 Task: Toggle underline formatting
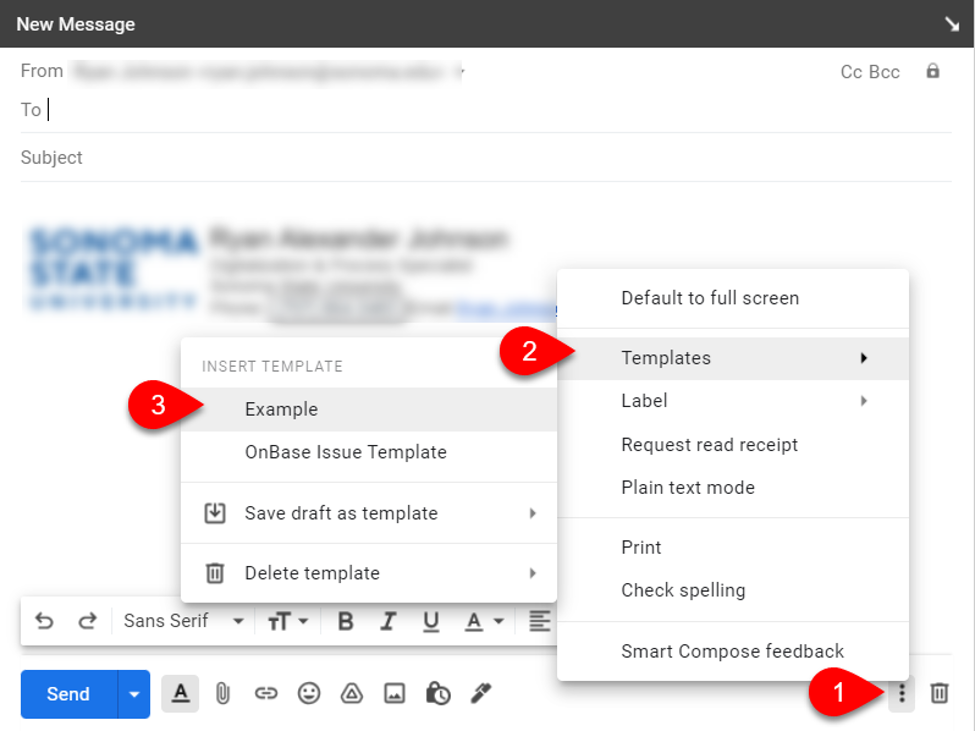pos(431,621)
